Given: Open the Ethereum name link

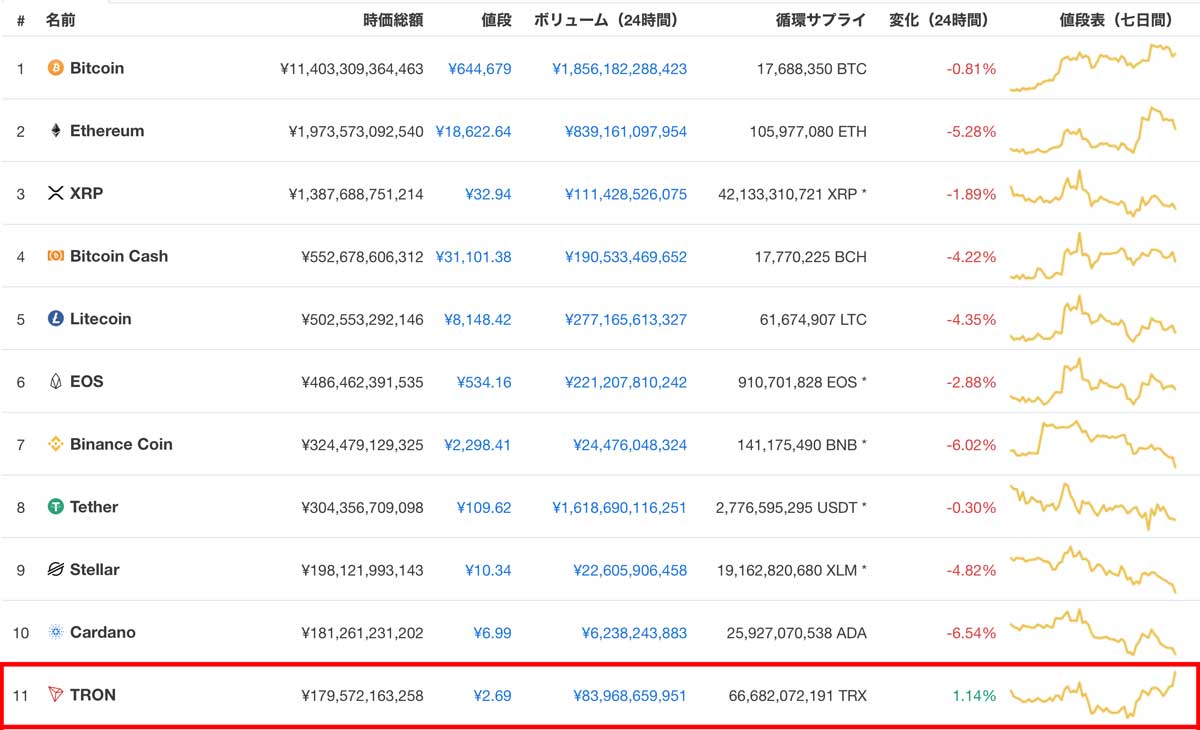Looking at the screenshot, I should click(x=107, y=131).
